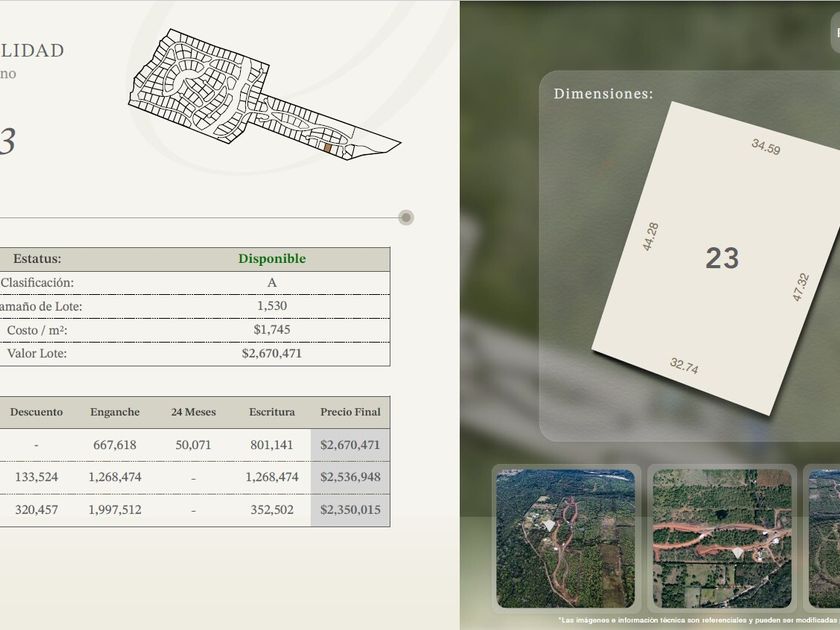
Task: Open first aerial thumbnail with winding road
Action: pyautogui.click(x=566, y=538)
